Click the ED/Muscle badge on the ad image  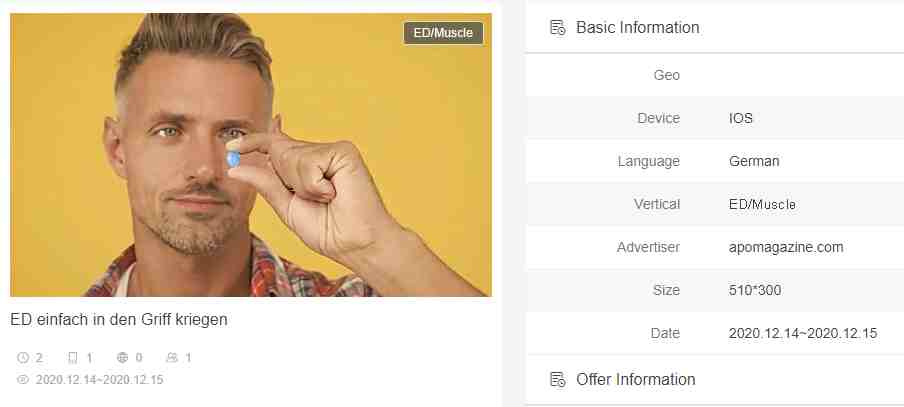click(443, 33)
